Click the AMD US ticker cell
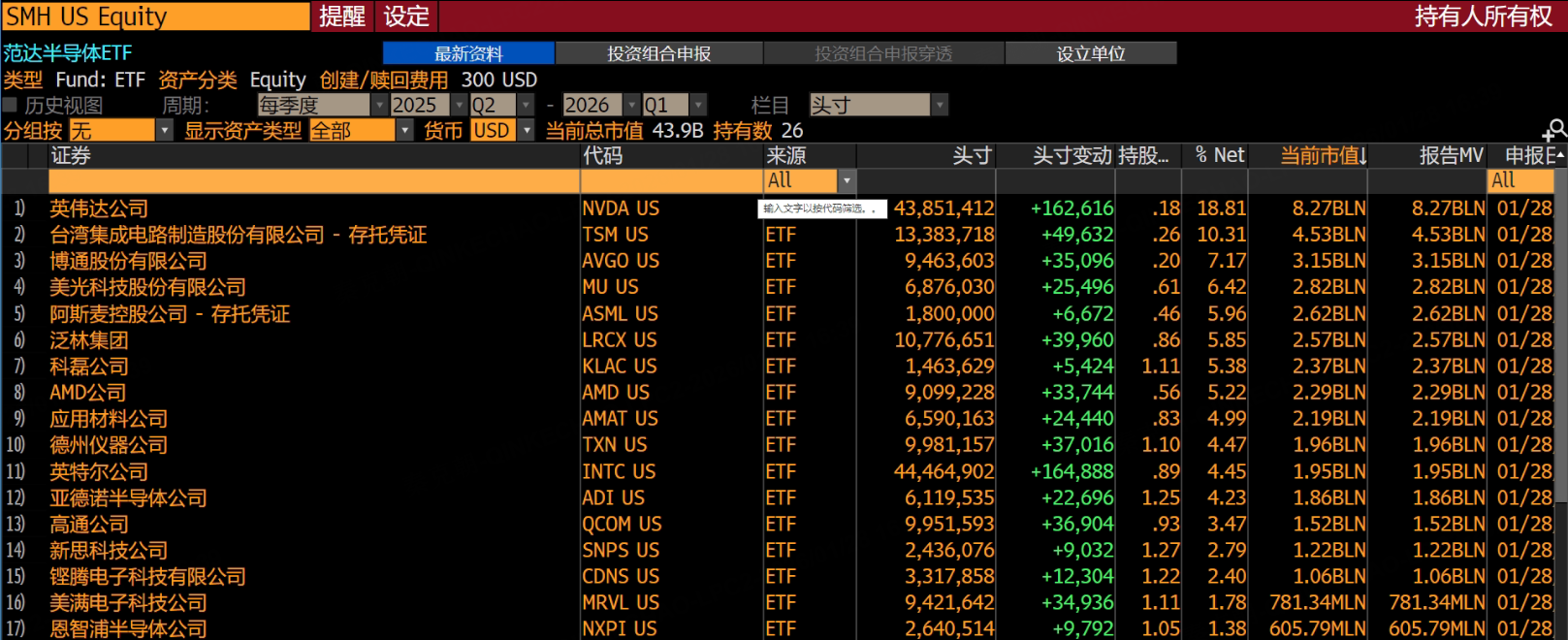The height and width of the screenshot is (640, 1568). click(616, 392)
